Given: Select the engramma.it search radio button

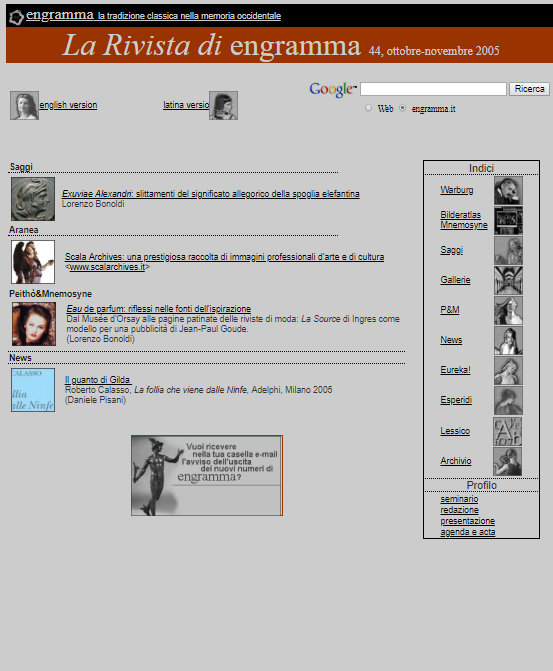Looking at the screenshot, I should (x=402, y=108).
